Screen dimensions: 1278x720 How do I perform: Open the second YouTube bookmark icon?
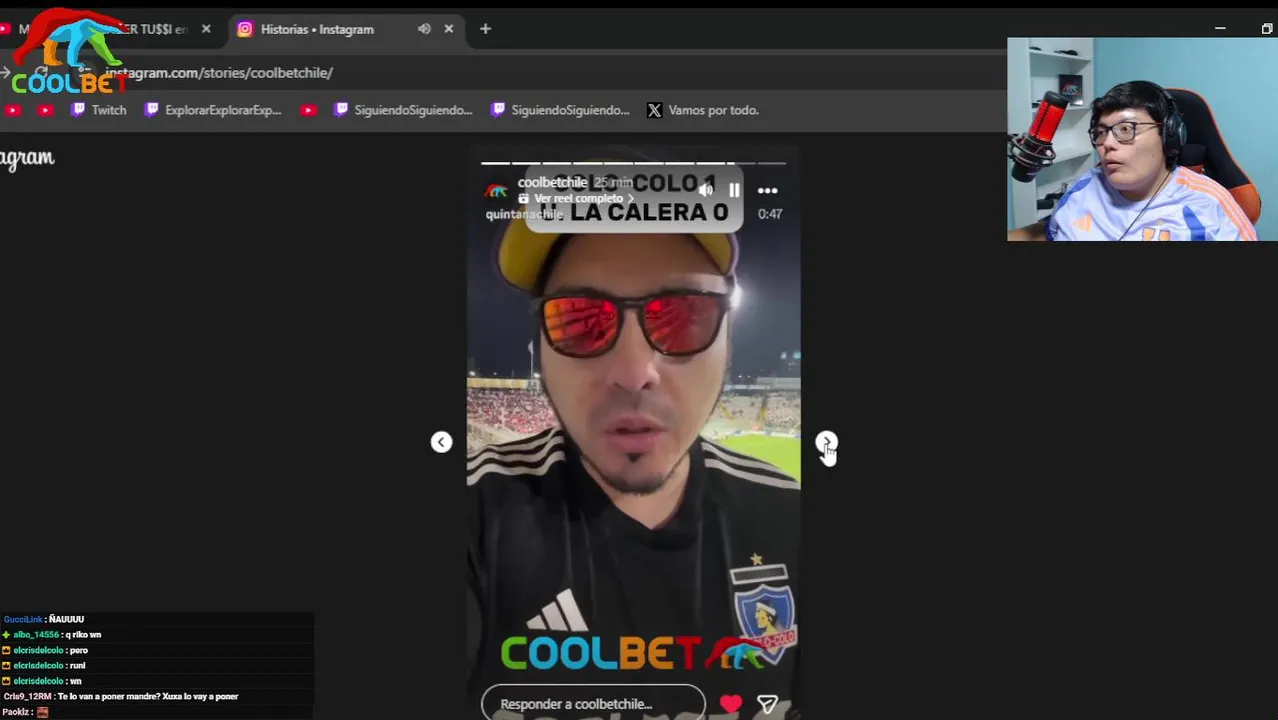(45, 110)
